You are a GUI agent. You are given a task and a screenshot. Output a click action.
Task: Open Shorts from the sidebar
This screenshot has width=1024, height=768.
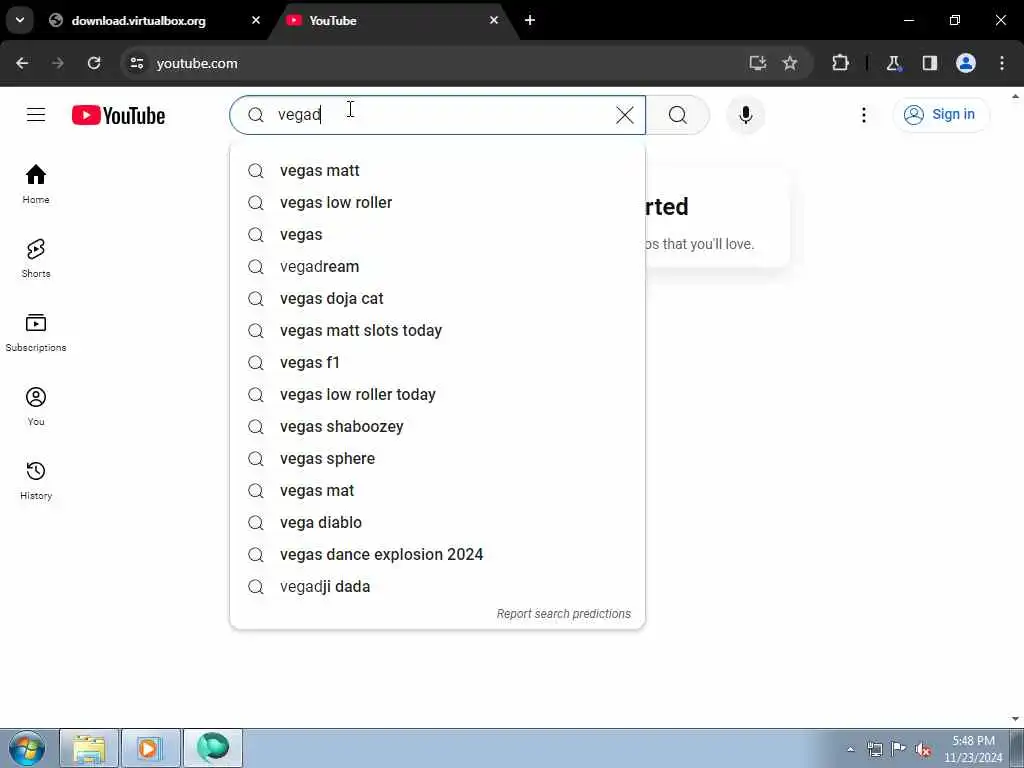[36, 259]
